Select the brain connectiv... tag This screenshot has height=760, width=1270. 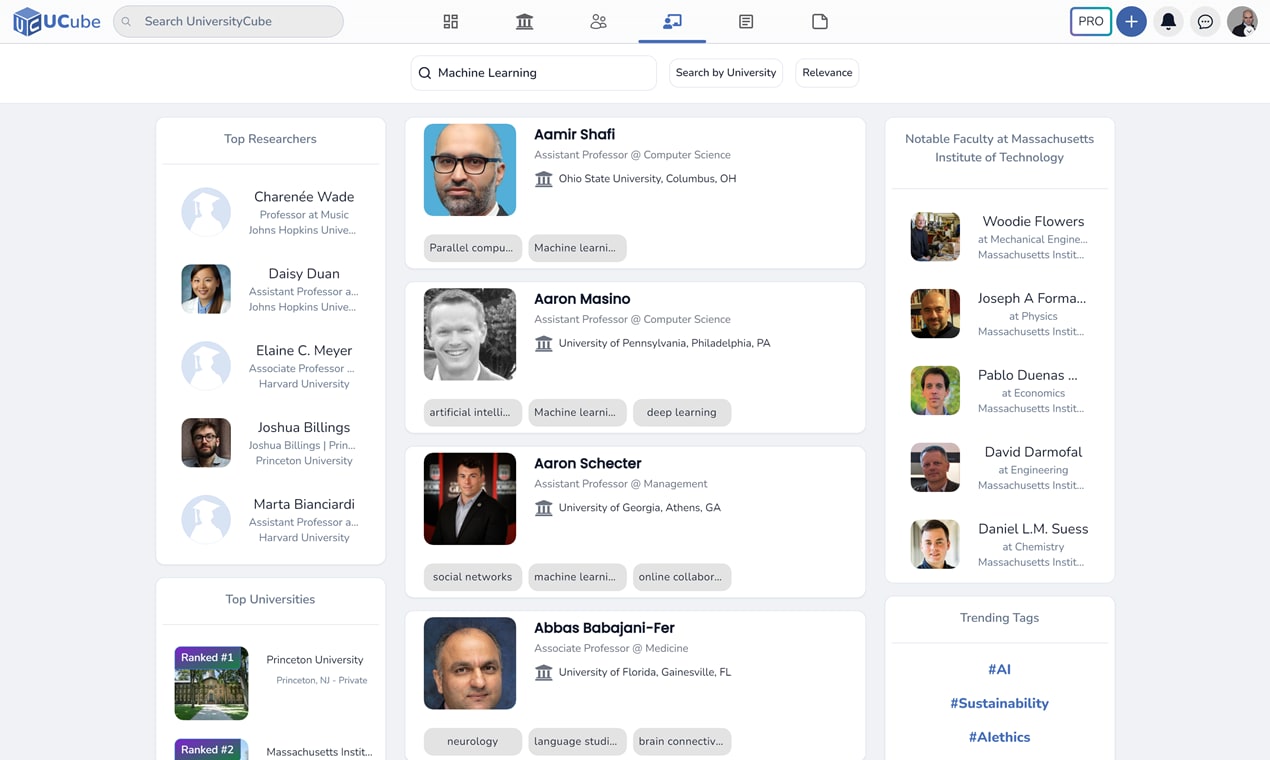(682, 741)
